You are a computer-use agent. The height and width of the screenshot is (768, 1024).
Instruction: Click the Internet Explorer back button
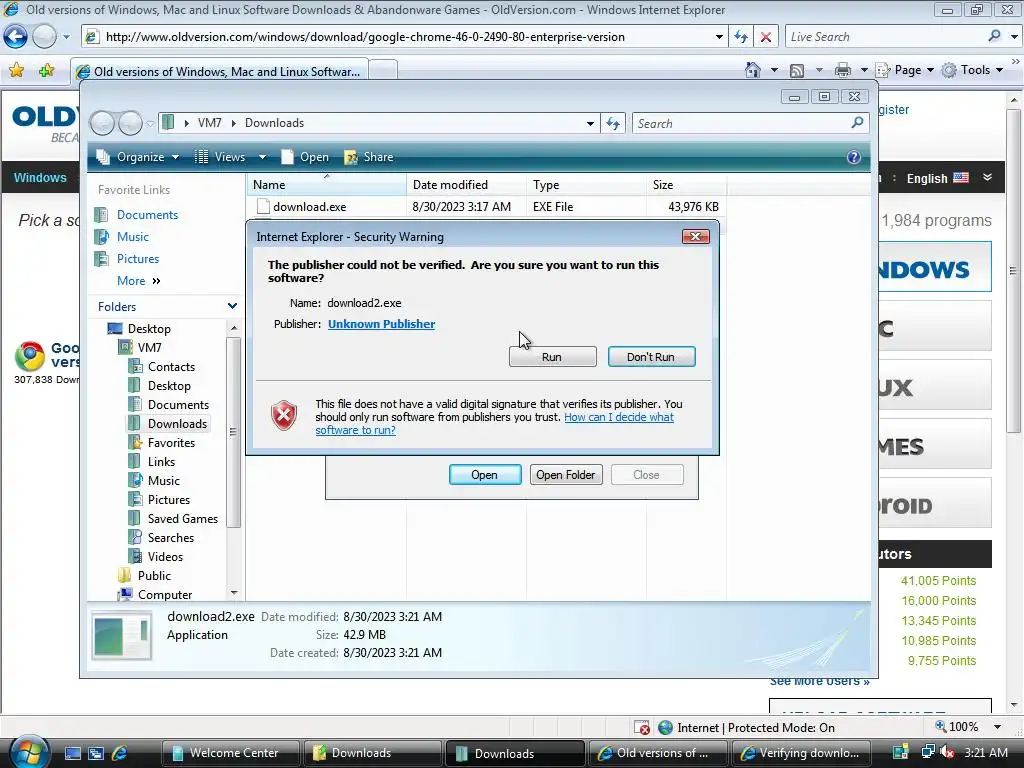click(16, 37)
